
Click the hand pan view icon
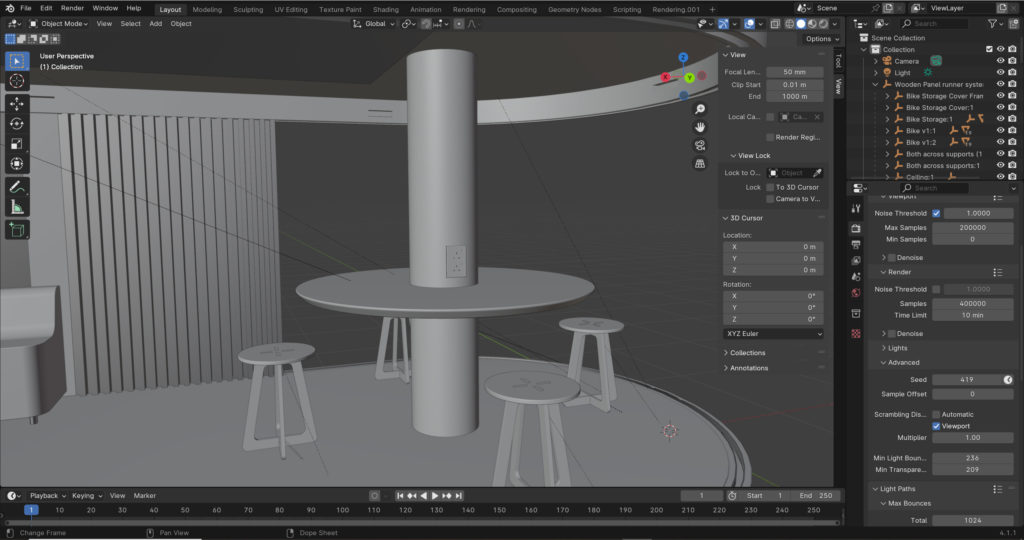(x=700, y=126)
